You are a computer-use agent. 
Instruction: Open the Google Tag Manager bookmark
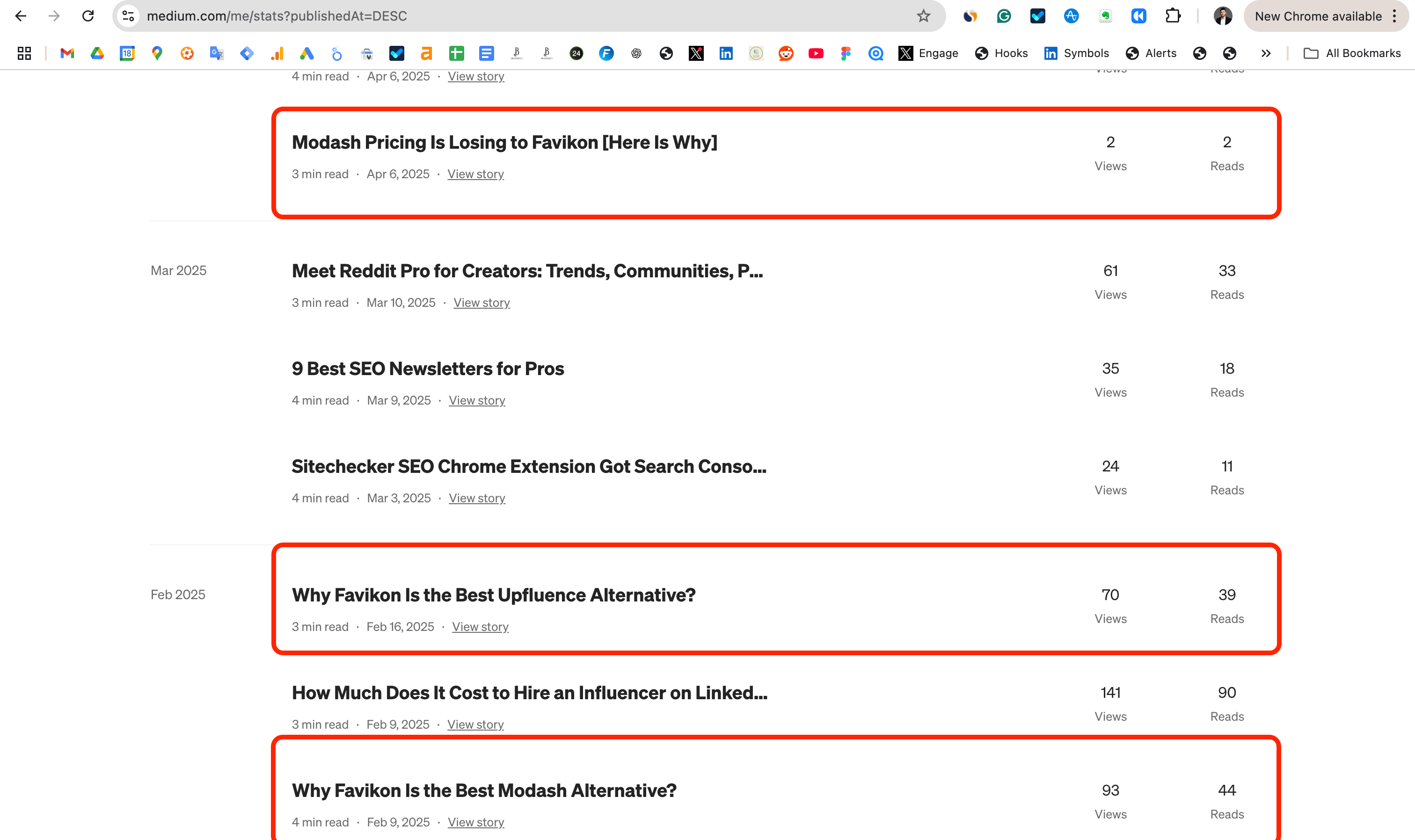click(x=247, y=53)
